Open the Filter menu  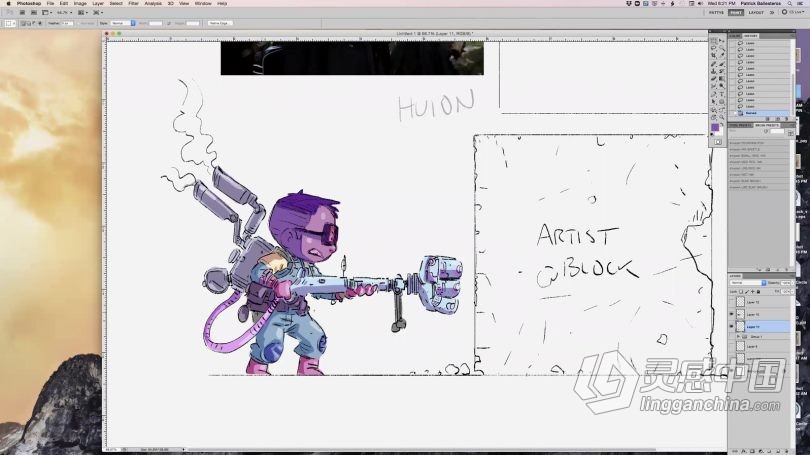pyautogui.click(x=133, y=4)
